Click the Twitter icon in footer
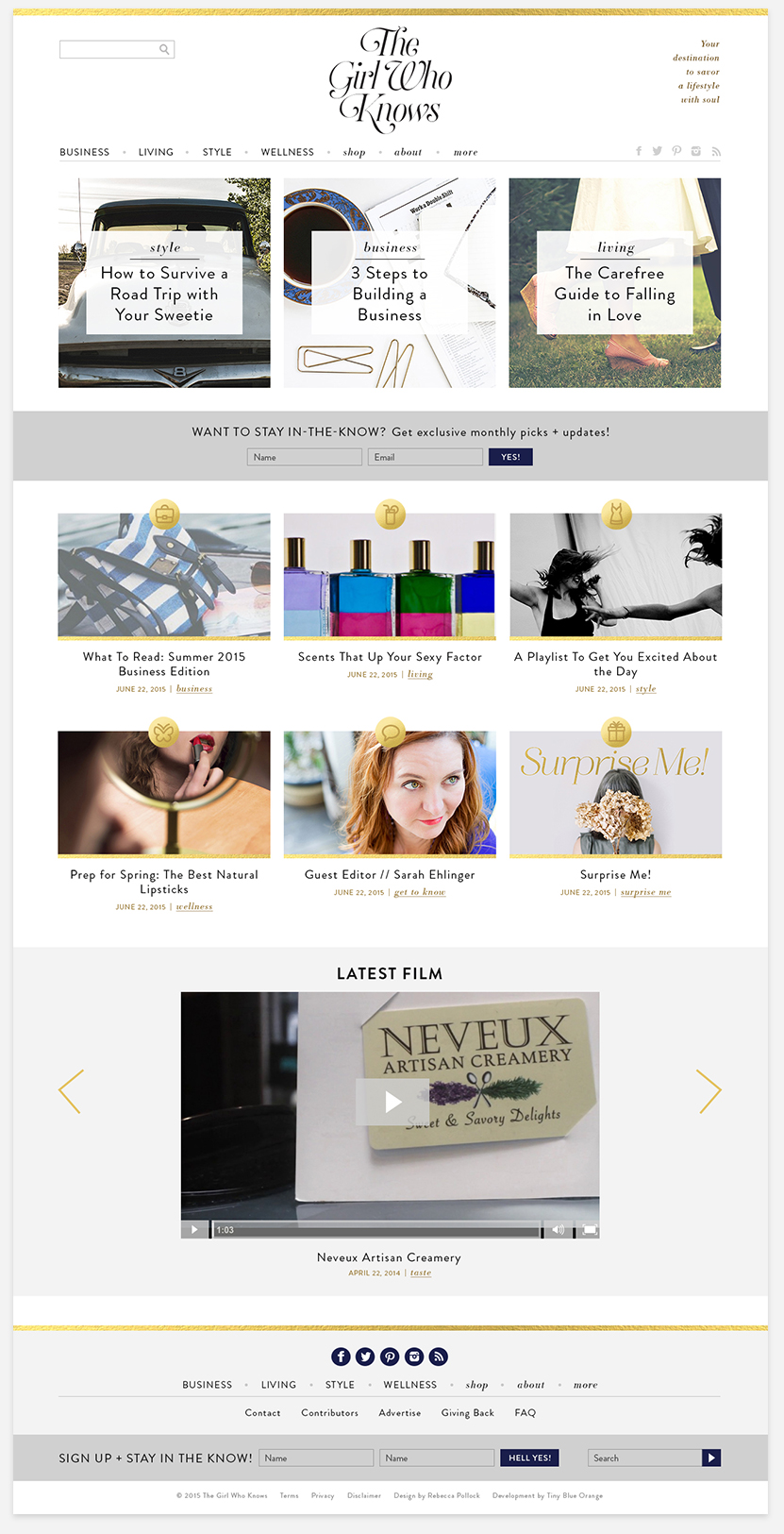Screen dimensions: 784x1534 365,1357
